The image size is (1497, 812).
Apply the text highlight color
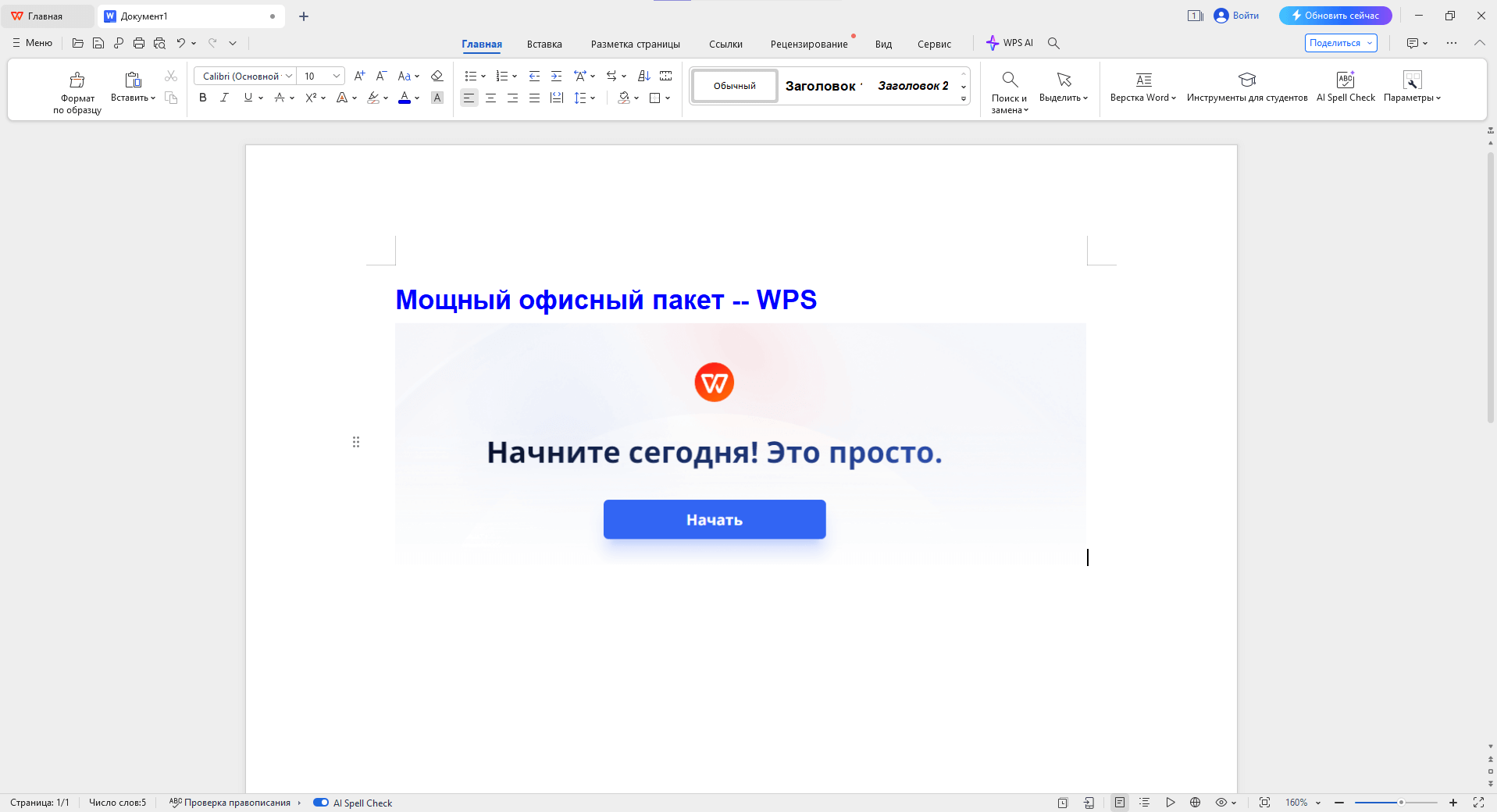pos(373,98)
